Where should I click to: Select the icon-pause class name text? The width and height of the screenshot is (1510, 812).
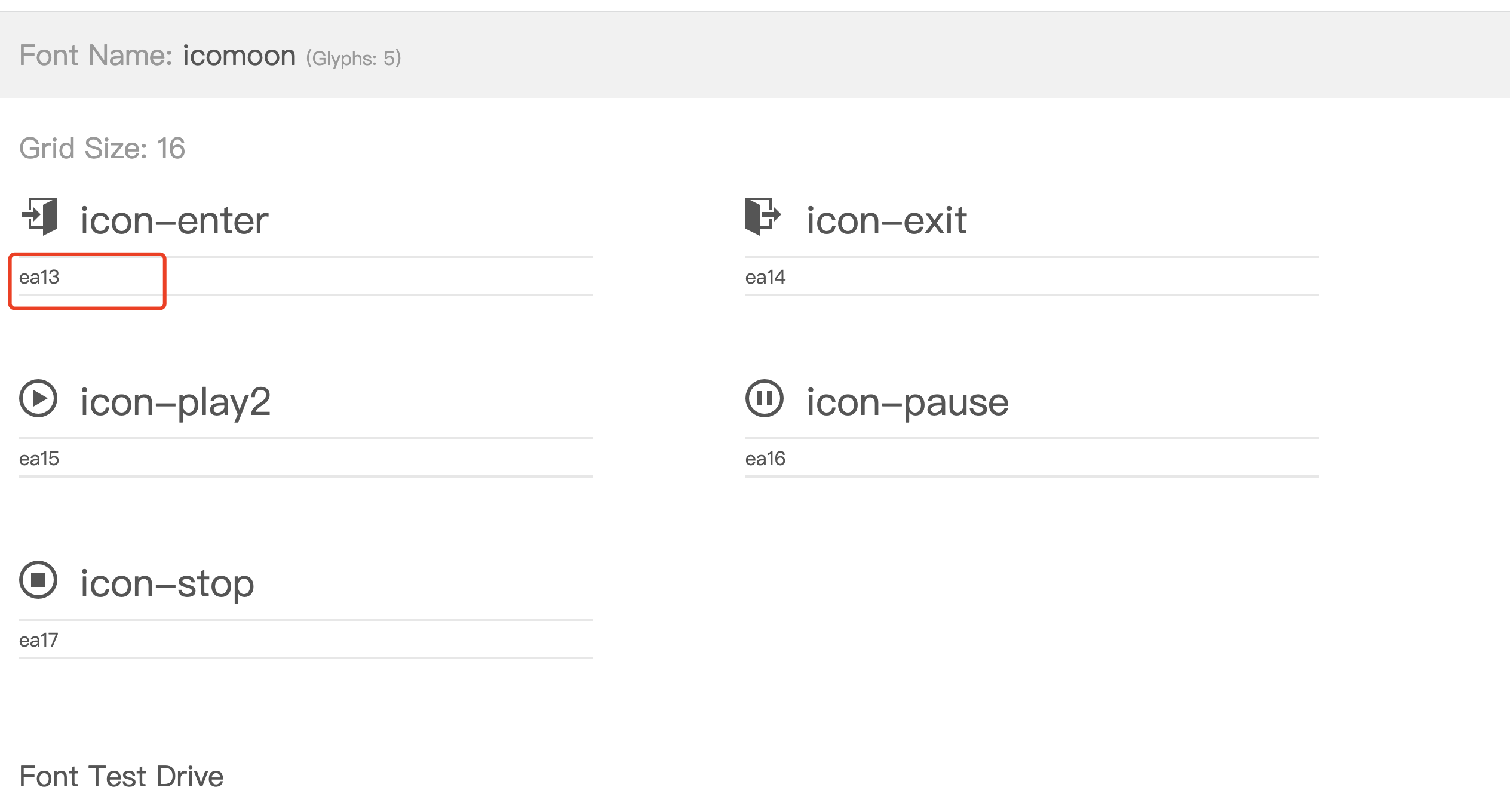click(907, 402)
